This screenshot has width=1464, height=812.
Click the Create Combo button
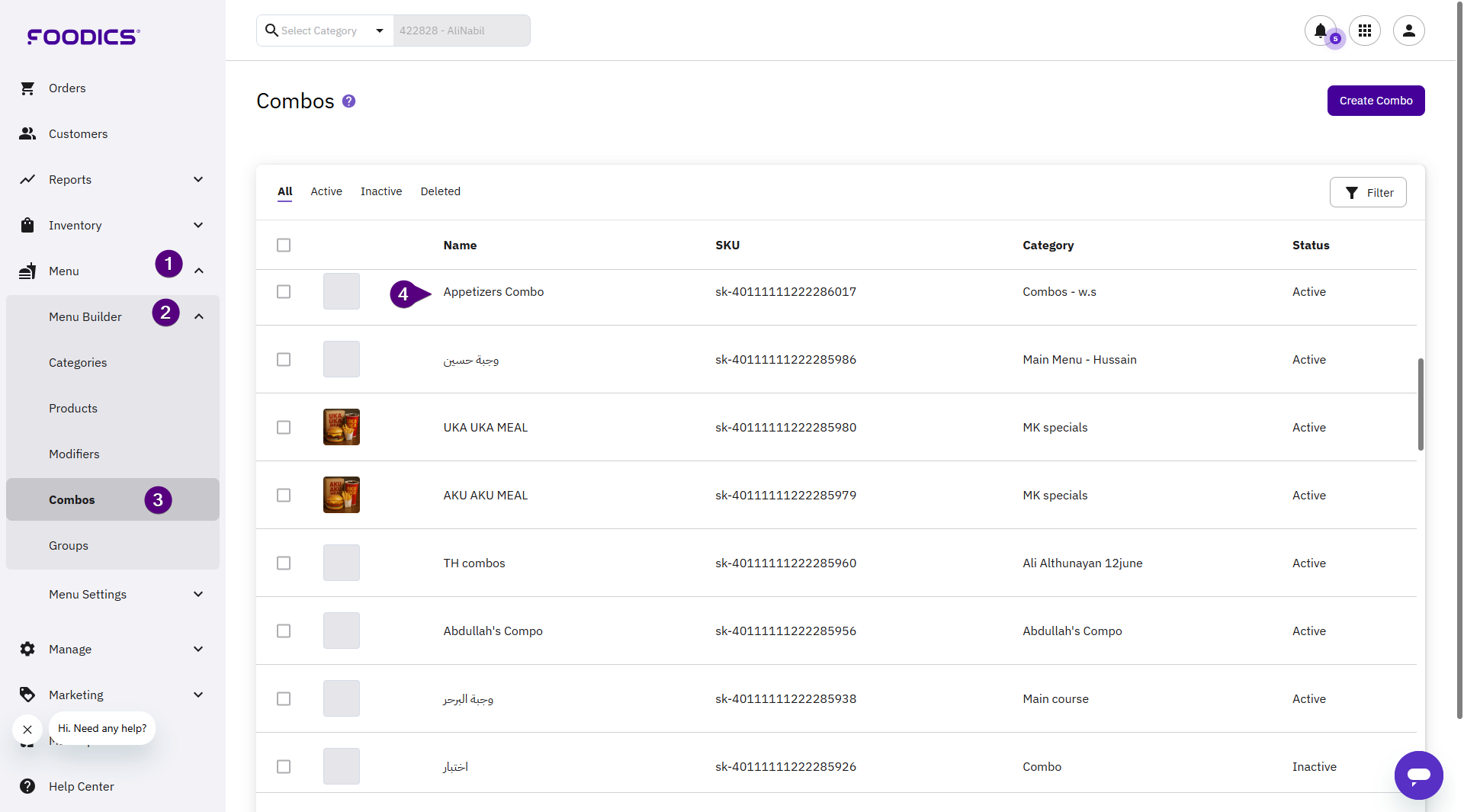tap(1376, 101)
